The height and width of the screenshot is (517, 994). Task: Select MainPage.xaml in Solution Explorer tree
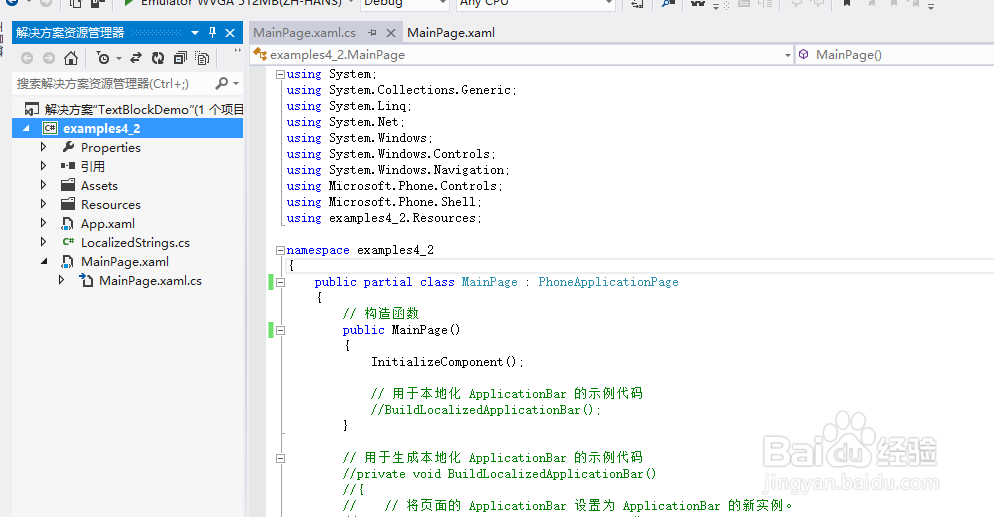(125, 262)
